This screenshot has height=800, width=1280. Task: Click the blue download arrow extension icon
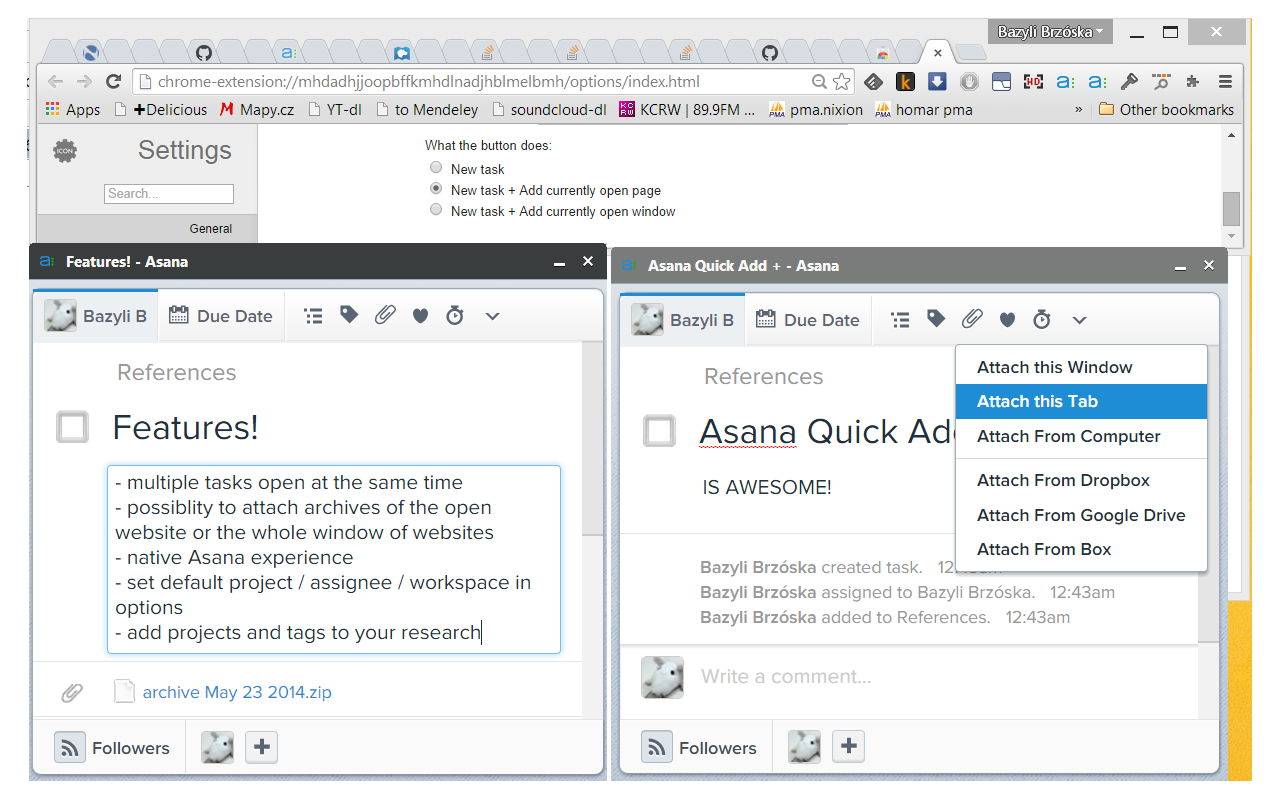(937, 82)
